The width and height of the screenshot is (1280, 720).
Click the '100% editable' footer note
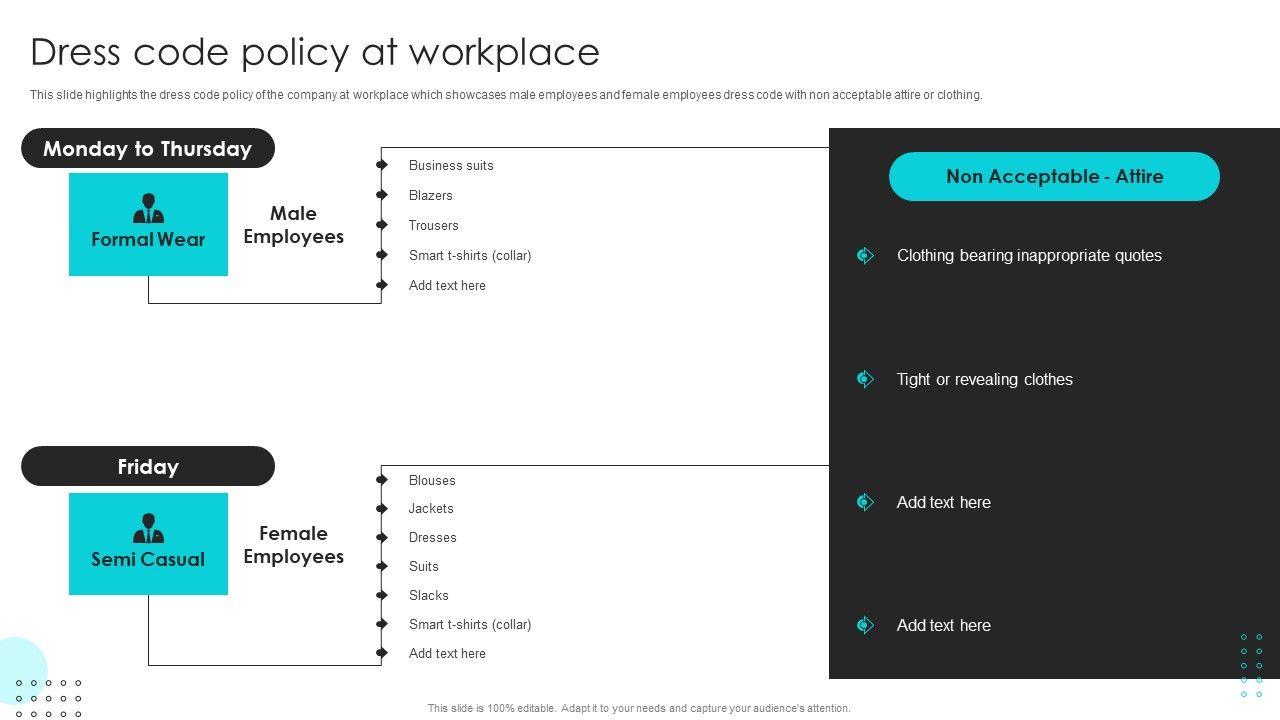coord(639,708)
